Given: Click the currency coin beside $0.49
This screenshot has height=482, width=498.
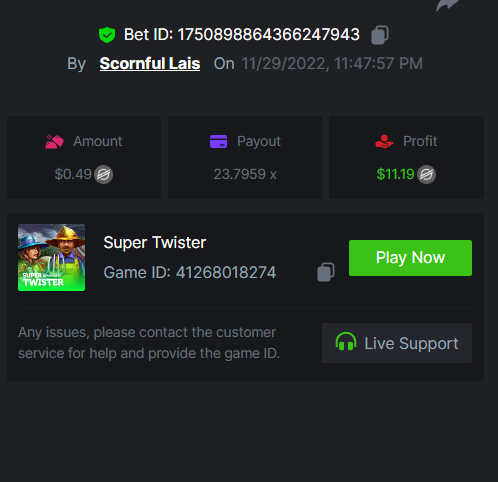Looking at the screenshot, I should tap(103, 174).
